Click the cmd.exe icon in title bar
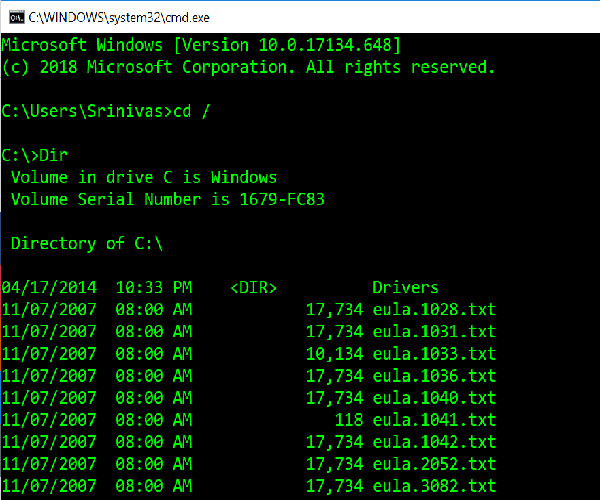Viewport: 600px width, 500px height. (x=16, y=18)
